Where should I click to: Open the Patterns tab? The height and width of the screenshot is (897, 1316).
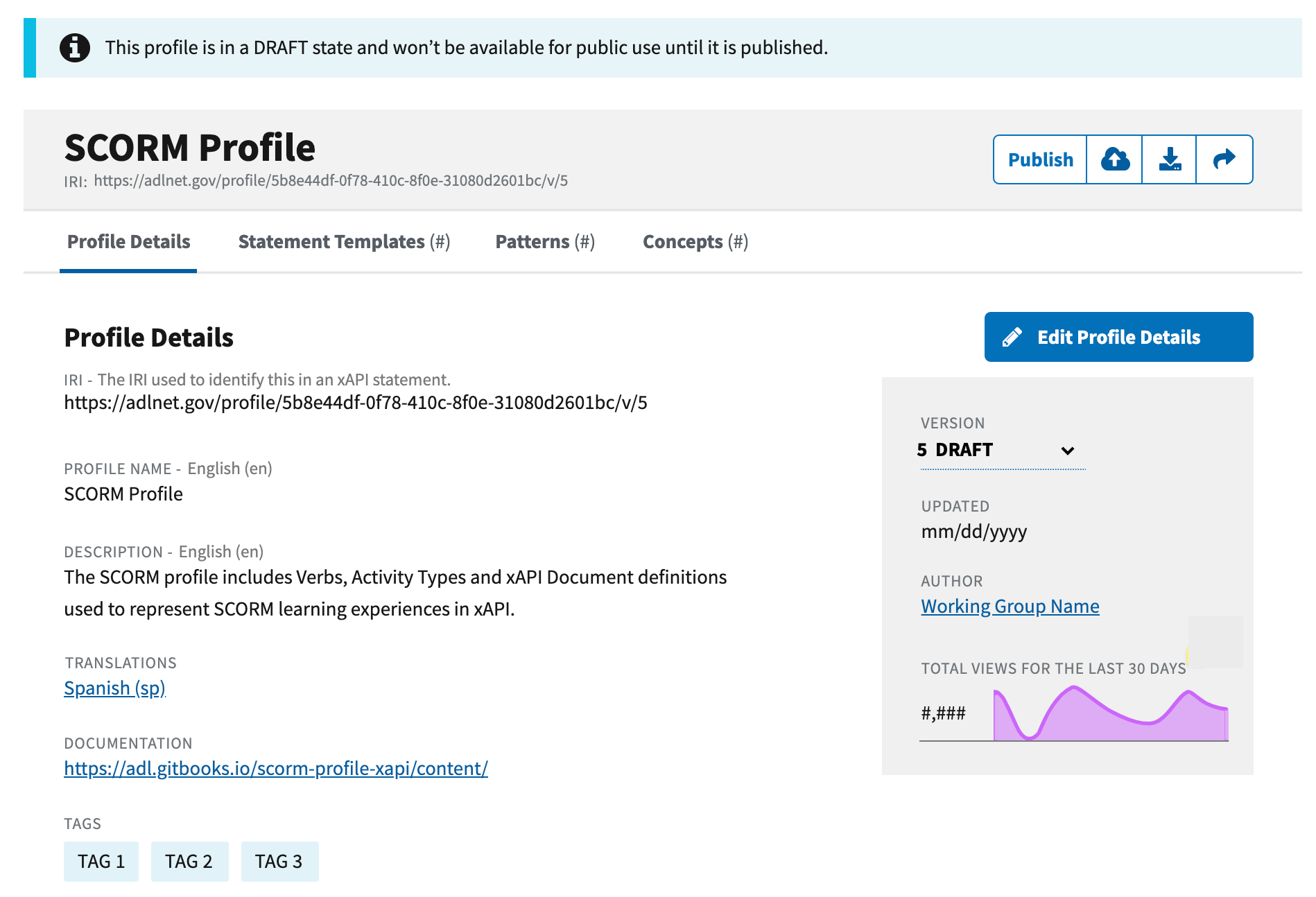pyautogui.click(x=545, y=242)
